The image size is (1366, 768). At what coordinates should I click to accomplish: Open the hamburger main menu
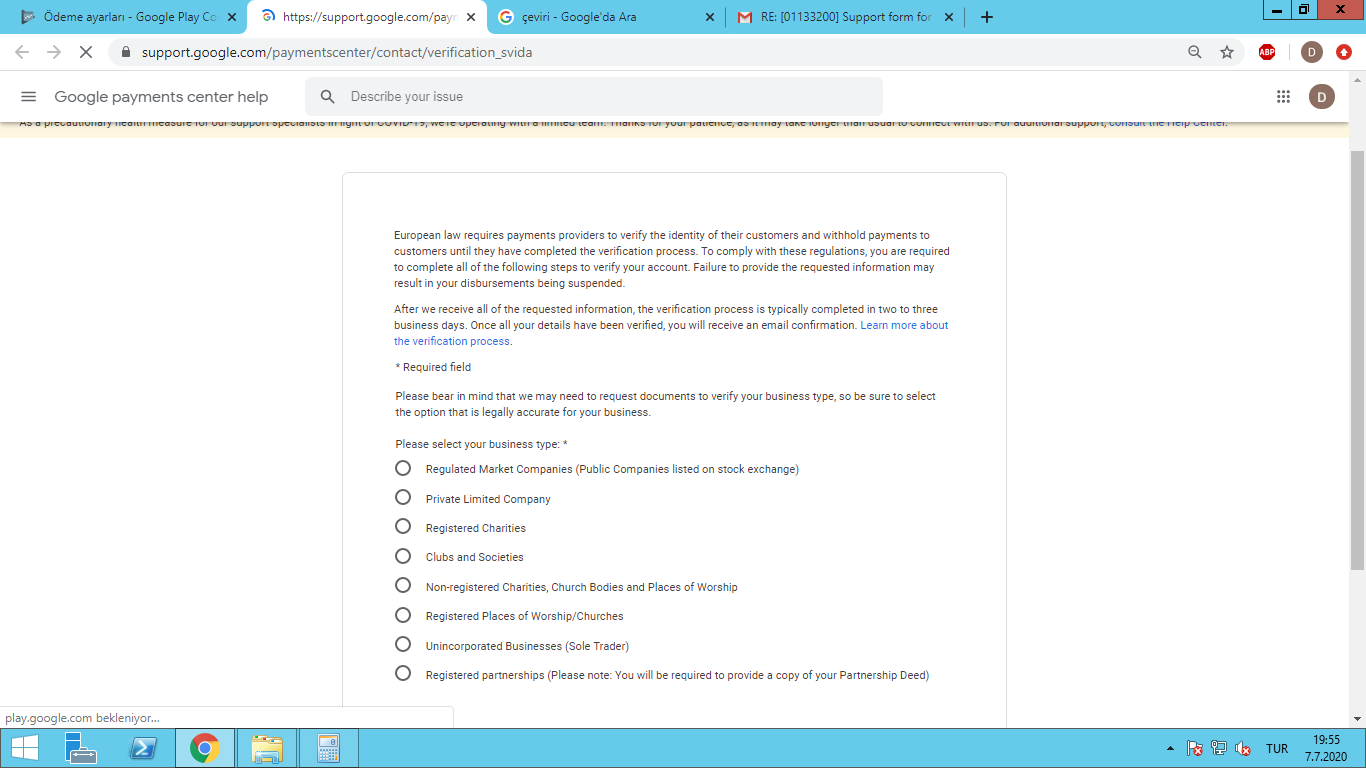[x=29, y=97]
